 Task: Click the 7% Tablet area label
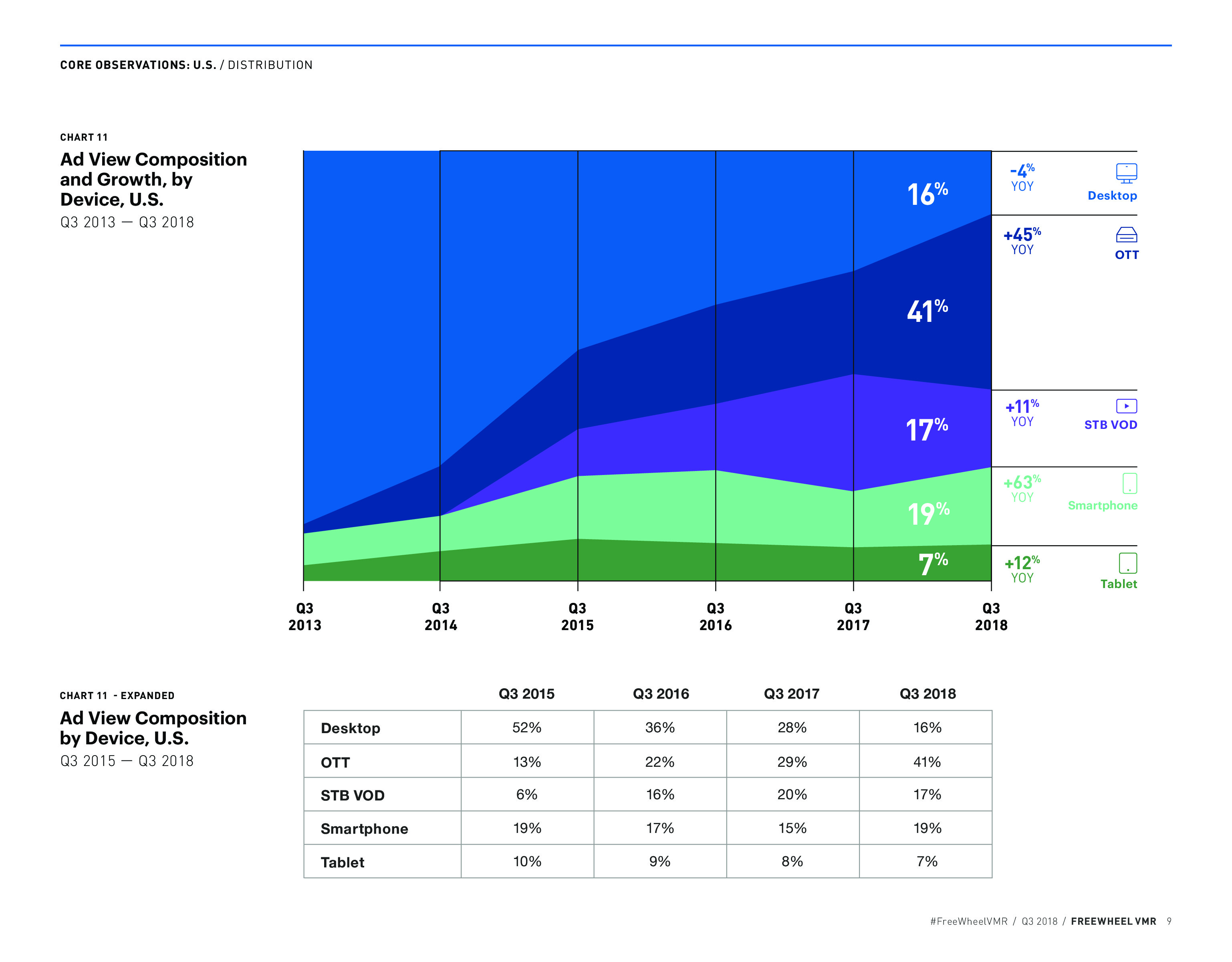click(932, 564)
